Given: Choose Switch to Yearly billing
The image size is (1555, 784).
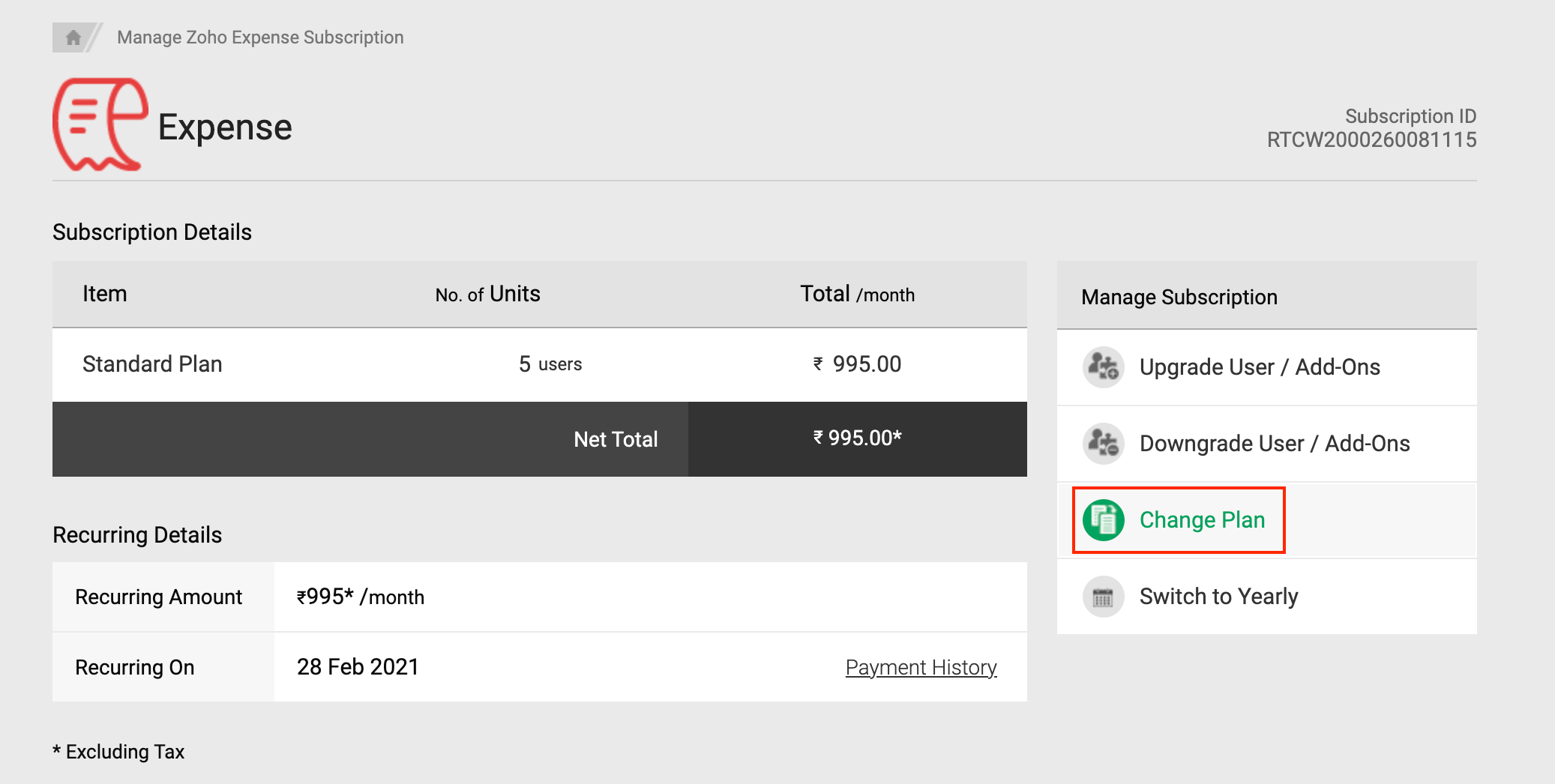Looking at the screenshot, I should point(1218,596).
